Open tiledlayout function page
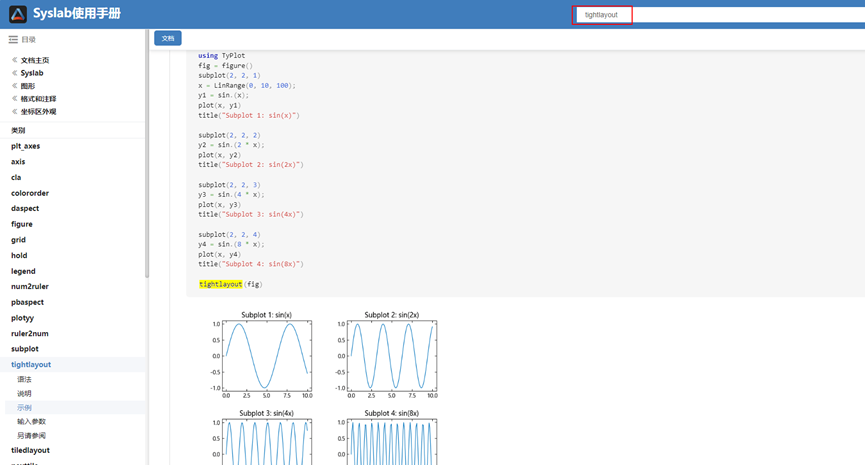 pos(30,451)
